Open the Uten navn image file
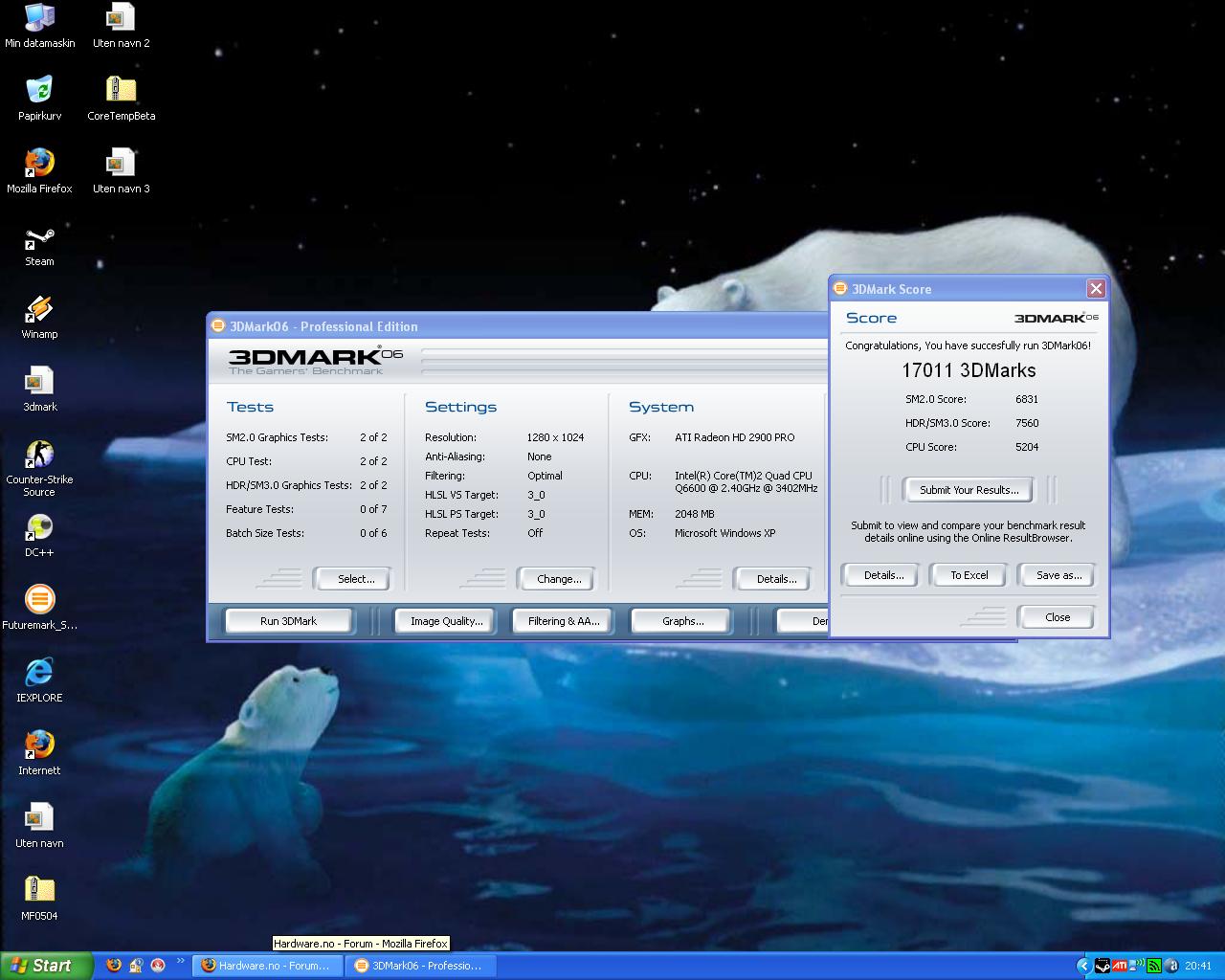This screenshot has width=1225, height=980. 39,826
